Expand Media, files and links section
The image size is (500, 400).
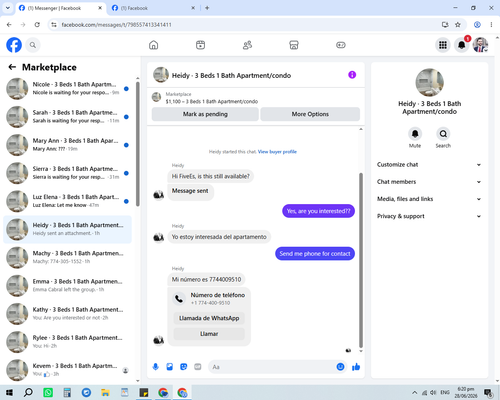coord(429,199)
